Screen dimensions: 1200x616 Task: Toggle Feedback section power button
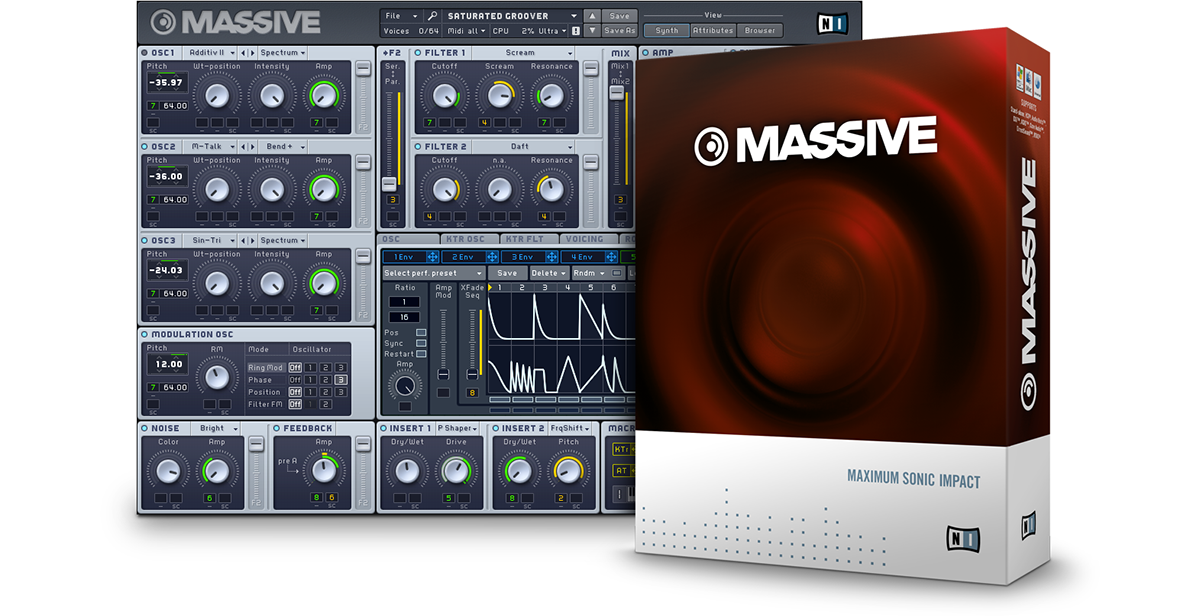pos(277,428)
